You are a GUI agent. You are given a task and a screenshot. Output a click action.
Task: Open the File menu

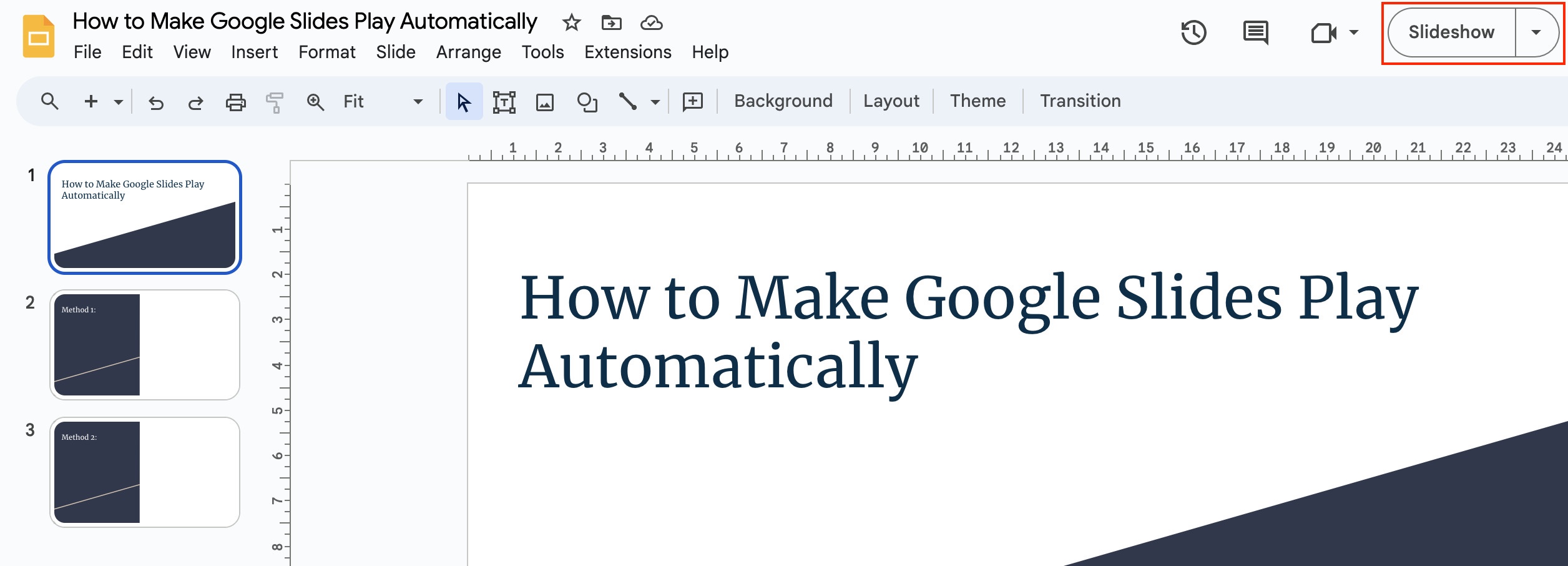click(87, 52)
